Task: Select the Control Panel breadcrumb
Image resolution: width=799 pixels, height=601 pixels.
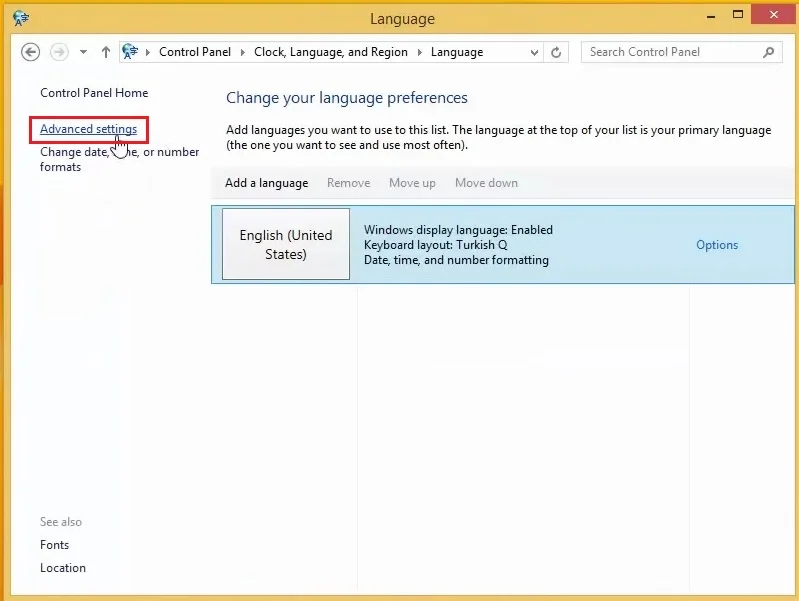Action: (x=195, y=52)
